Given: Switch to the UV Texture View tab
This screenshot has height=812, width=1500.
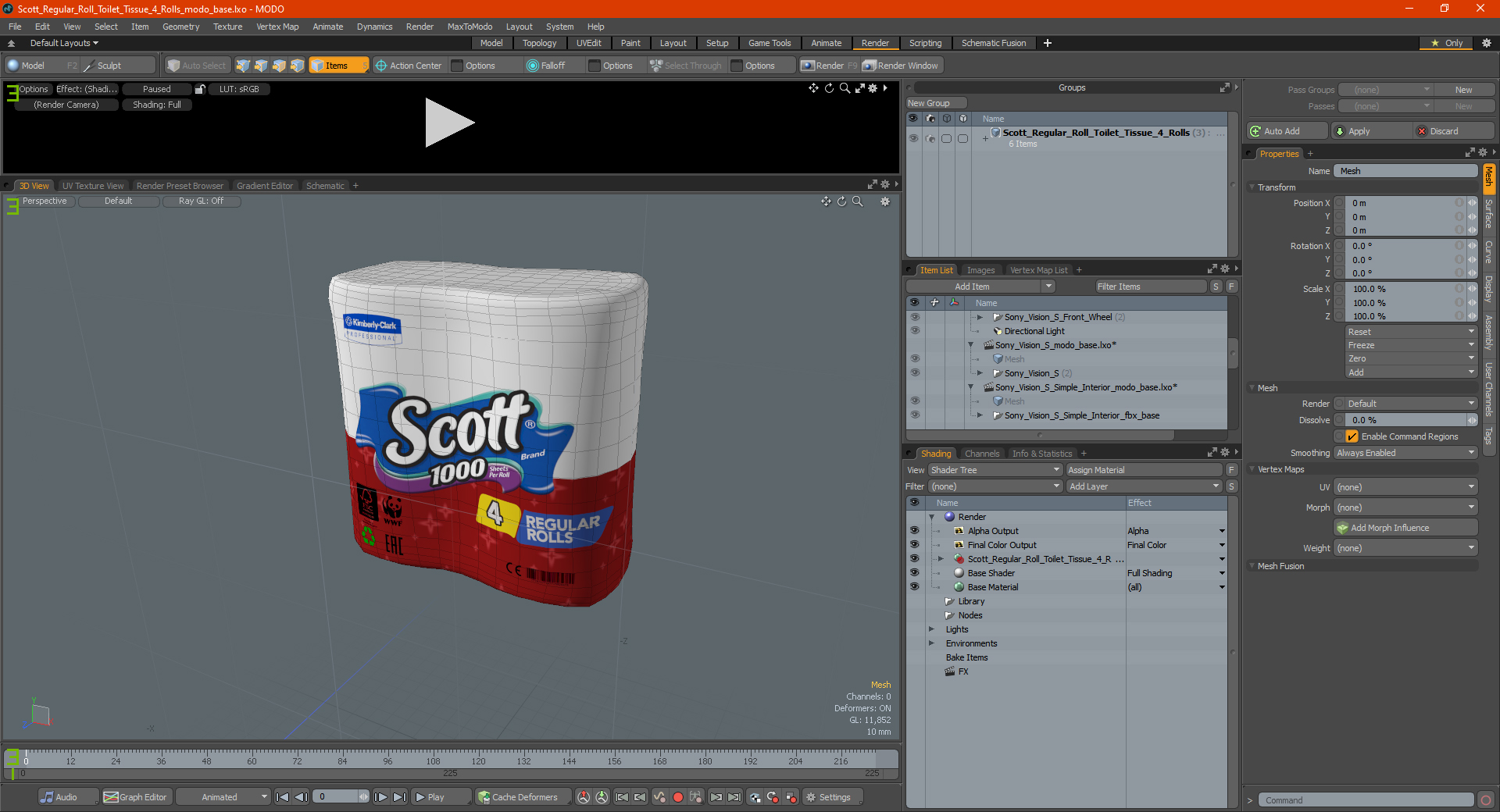Looking at the screenshot, I should tap(93, 186).
